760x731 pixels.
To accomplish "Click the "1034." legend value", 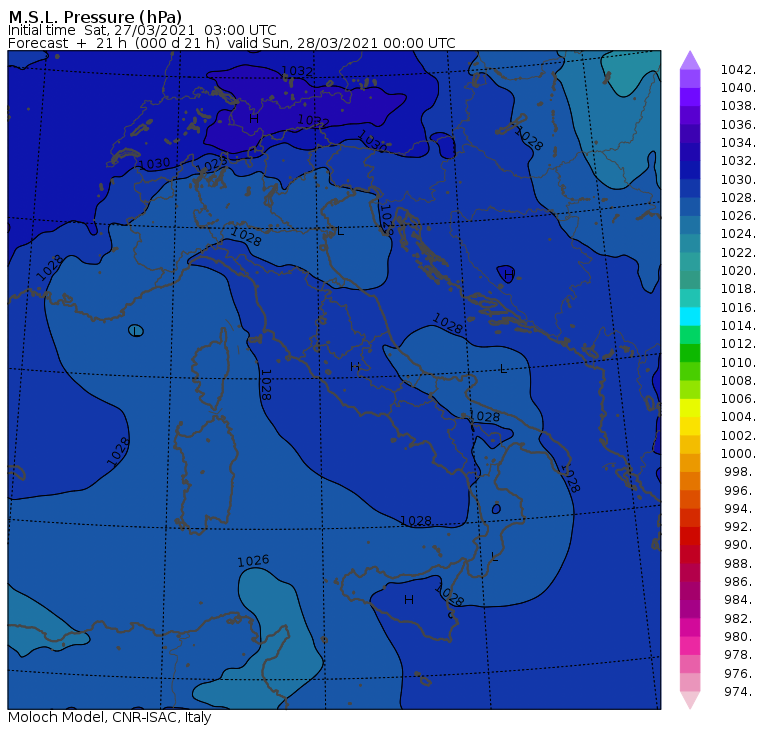I will (738, 143).
